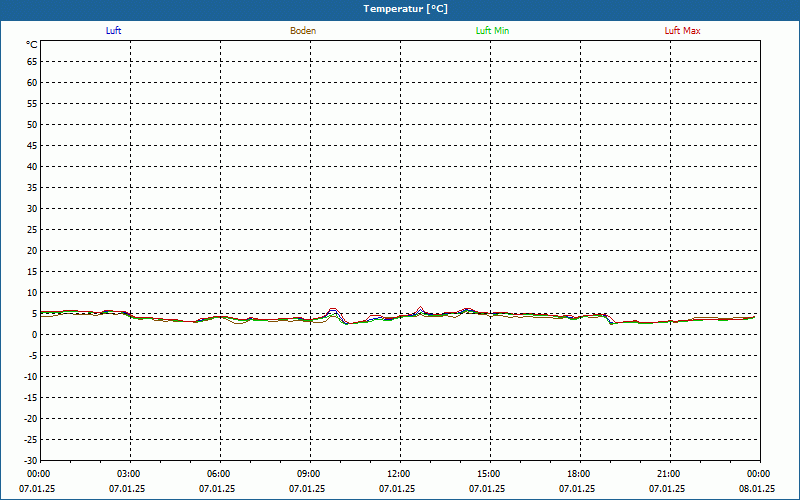Click the 65 value on the temperature axis
This screenshot has width=800, height=500.
[x=32, y=62]
